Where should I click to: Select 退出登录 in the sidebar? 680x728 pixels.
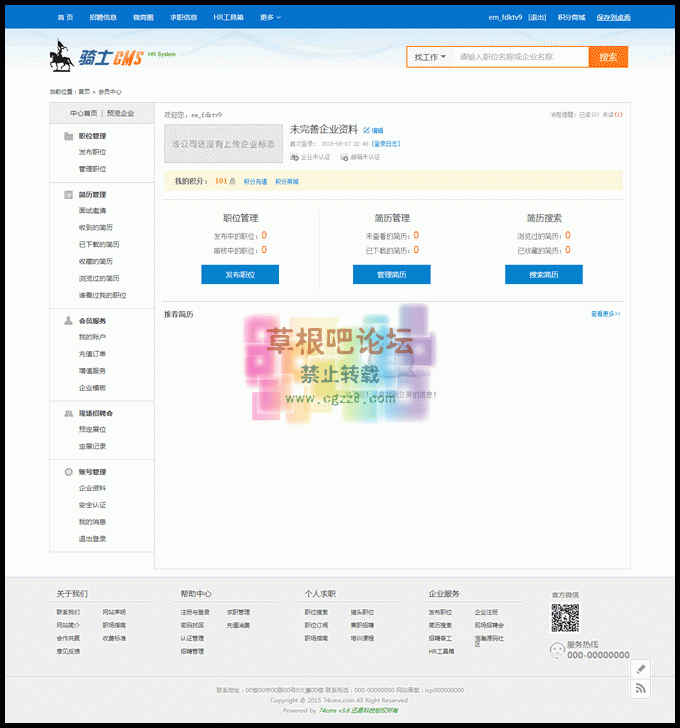[92, 539]
